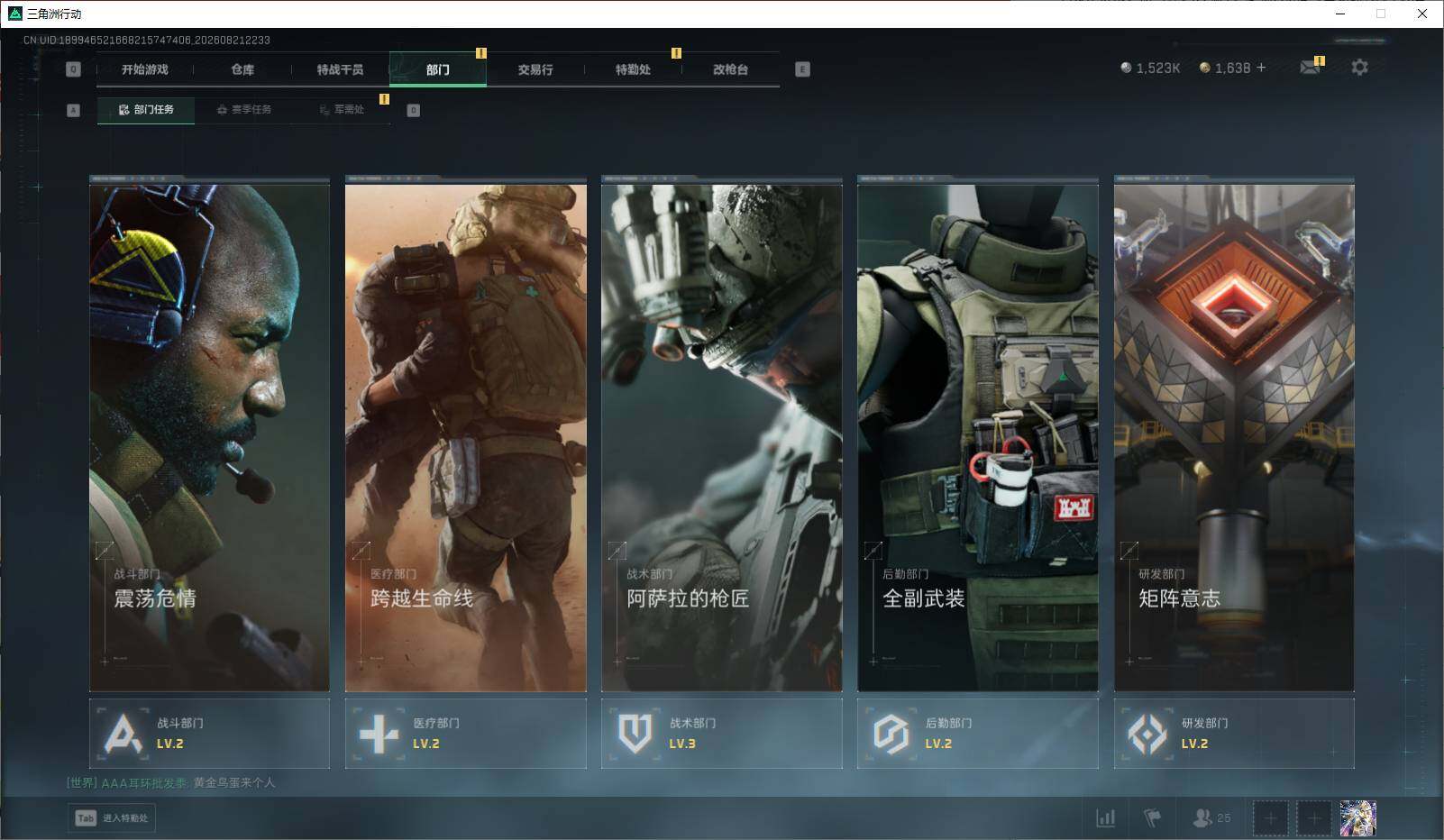Image resolution: width=1444 pixels, height=840 pixels.
Task: Switch to the 改枪台 tab
Action: click(730, 69)
